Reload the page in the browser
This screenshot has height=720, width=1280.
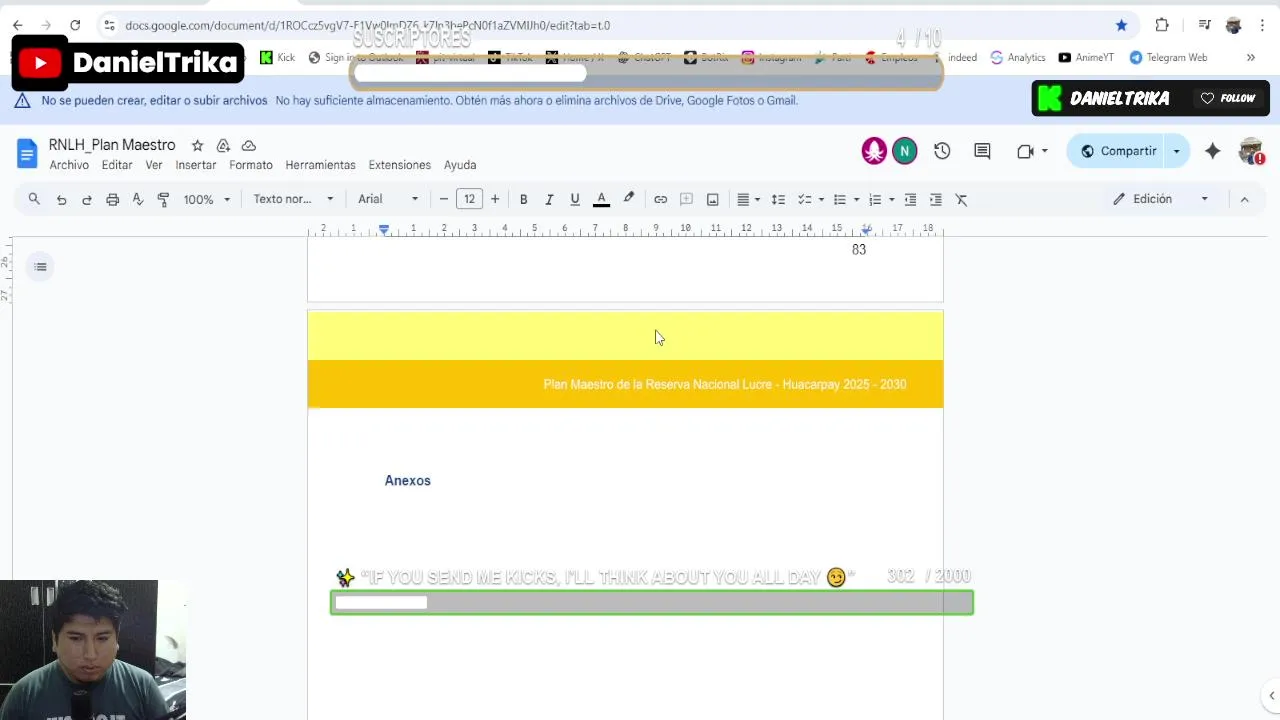tap(75, 25)
